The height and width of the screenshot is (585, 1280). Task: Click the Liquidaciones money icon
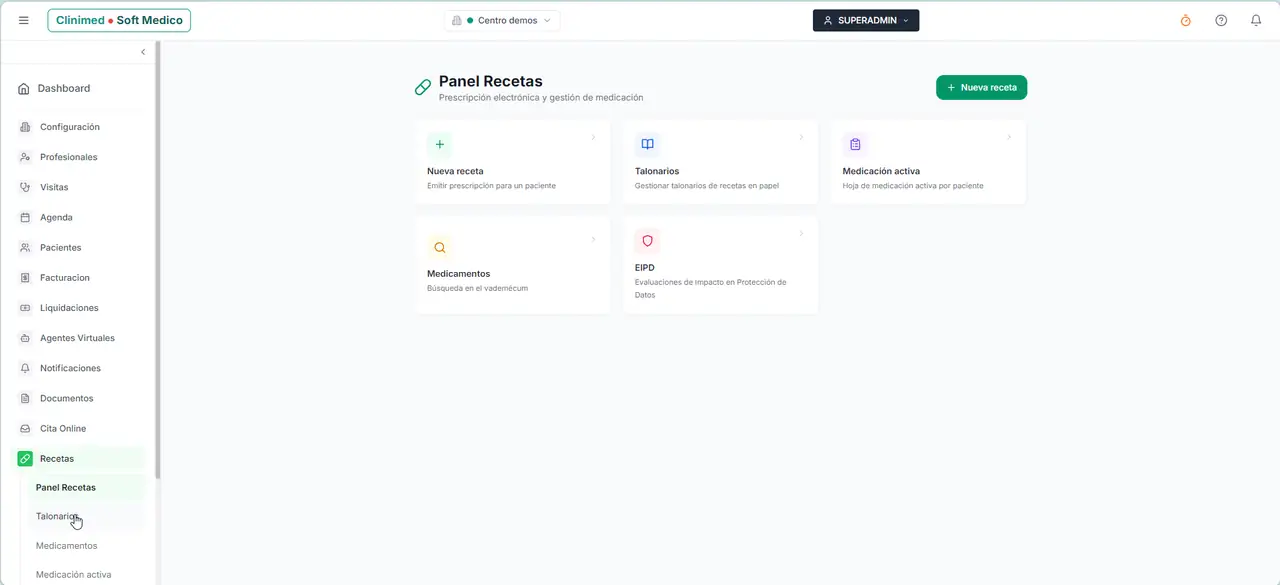[25, 308]
